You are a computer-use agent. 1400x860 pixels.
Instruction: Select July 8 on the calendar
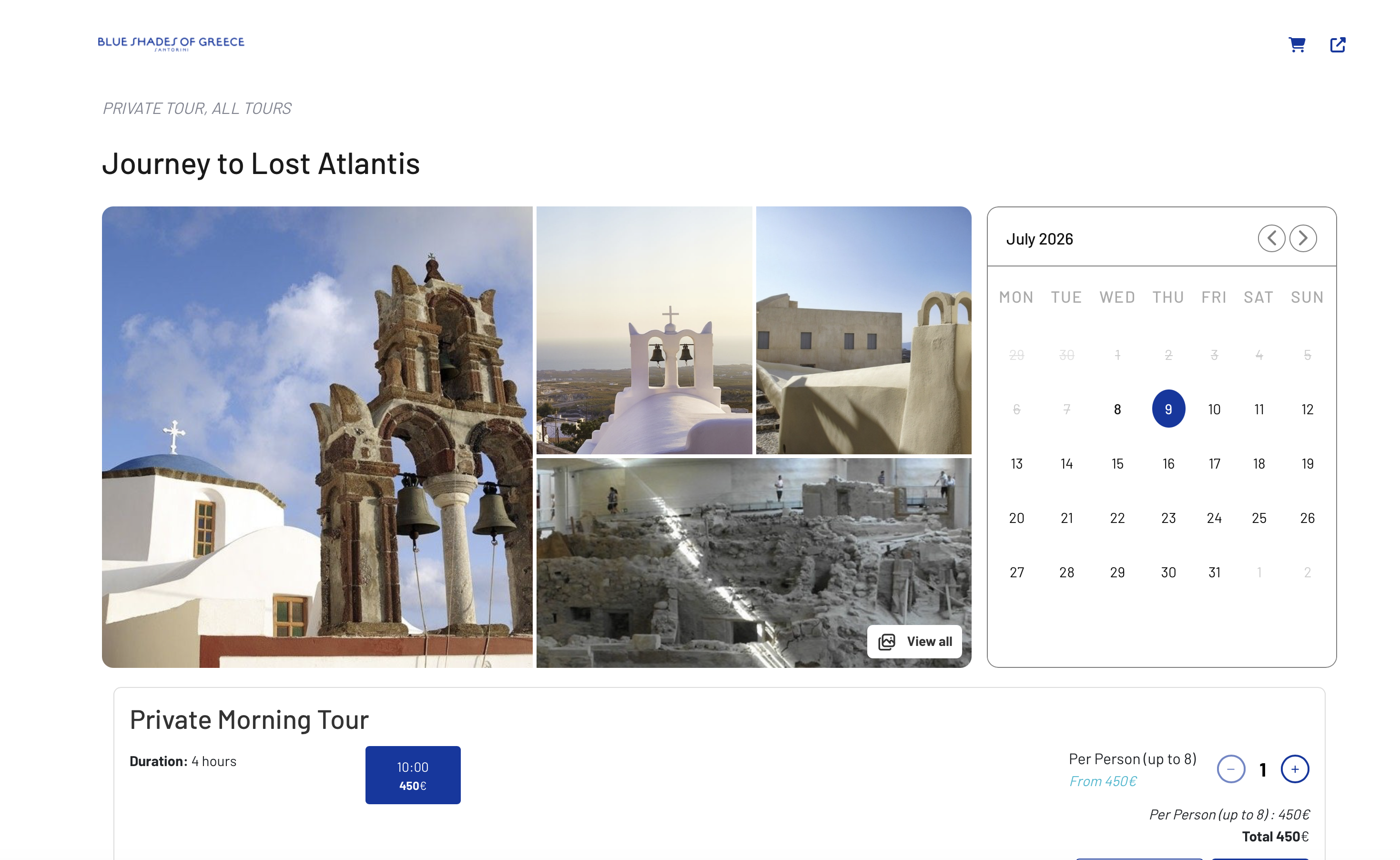coord(1117,409)
